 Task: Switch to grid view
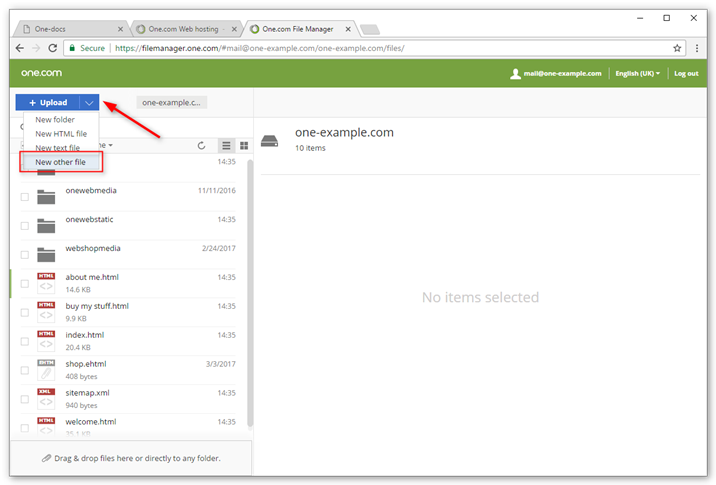point(244,146)
